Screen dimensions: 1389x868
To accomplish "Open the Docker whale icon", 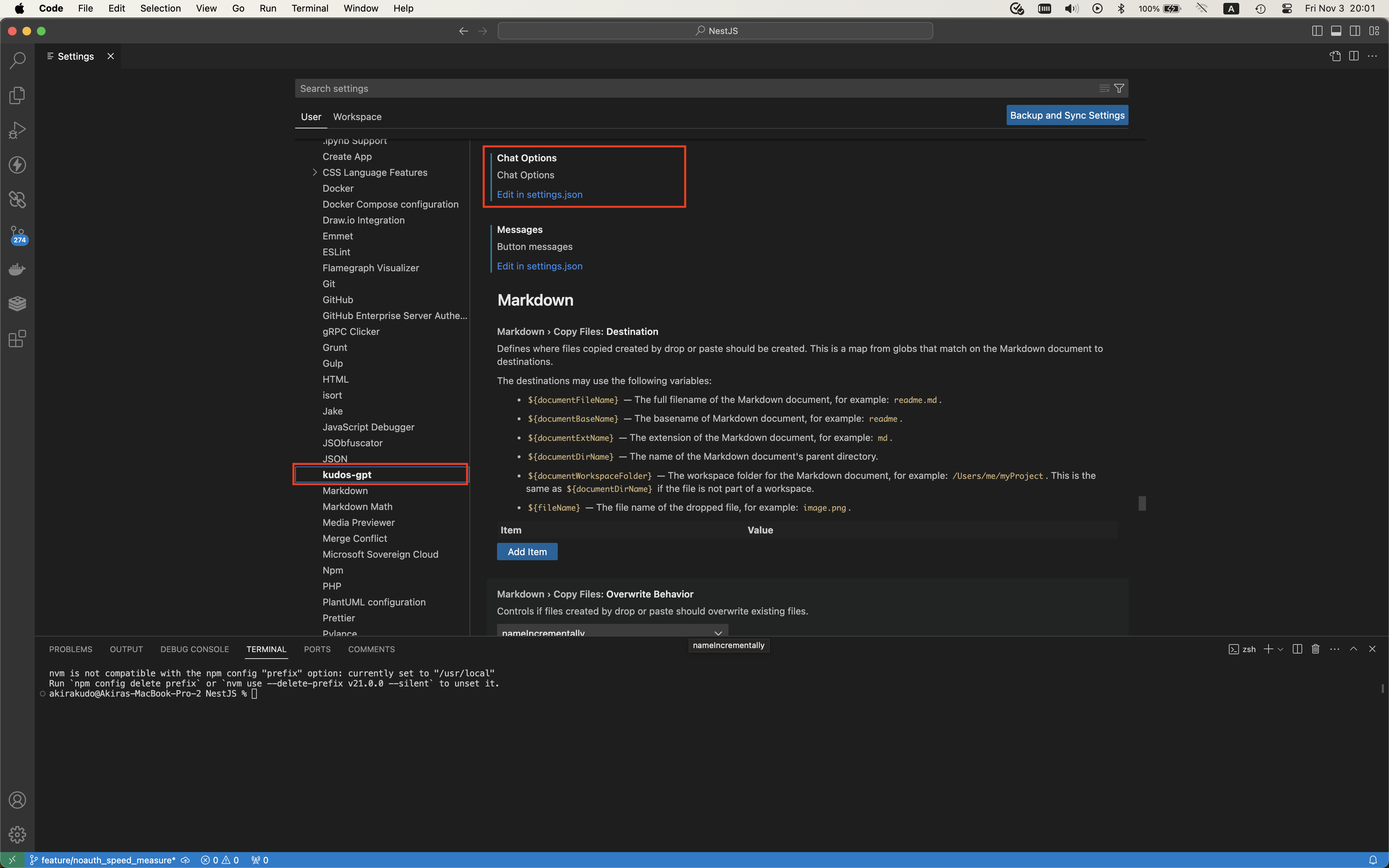I will point(17,269).
